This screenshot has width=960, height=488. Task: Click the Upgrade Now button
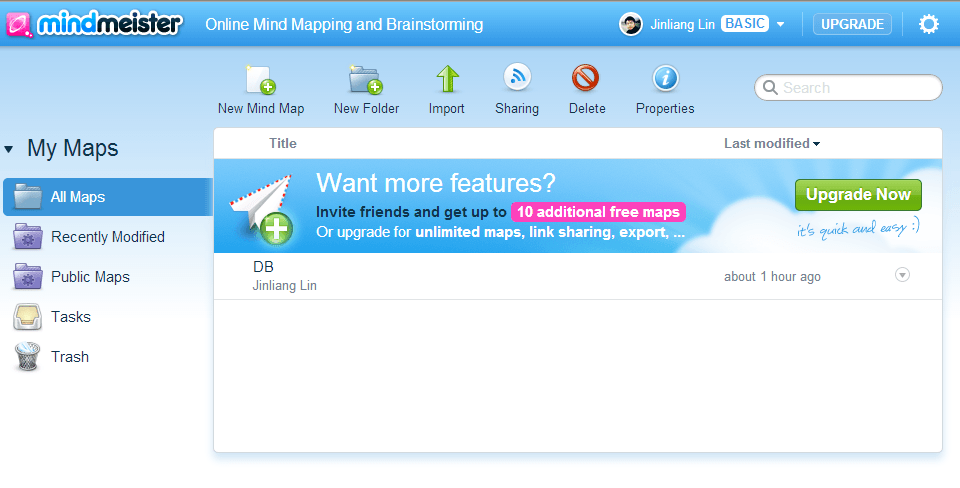click(858, 195)
